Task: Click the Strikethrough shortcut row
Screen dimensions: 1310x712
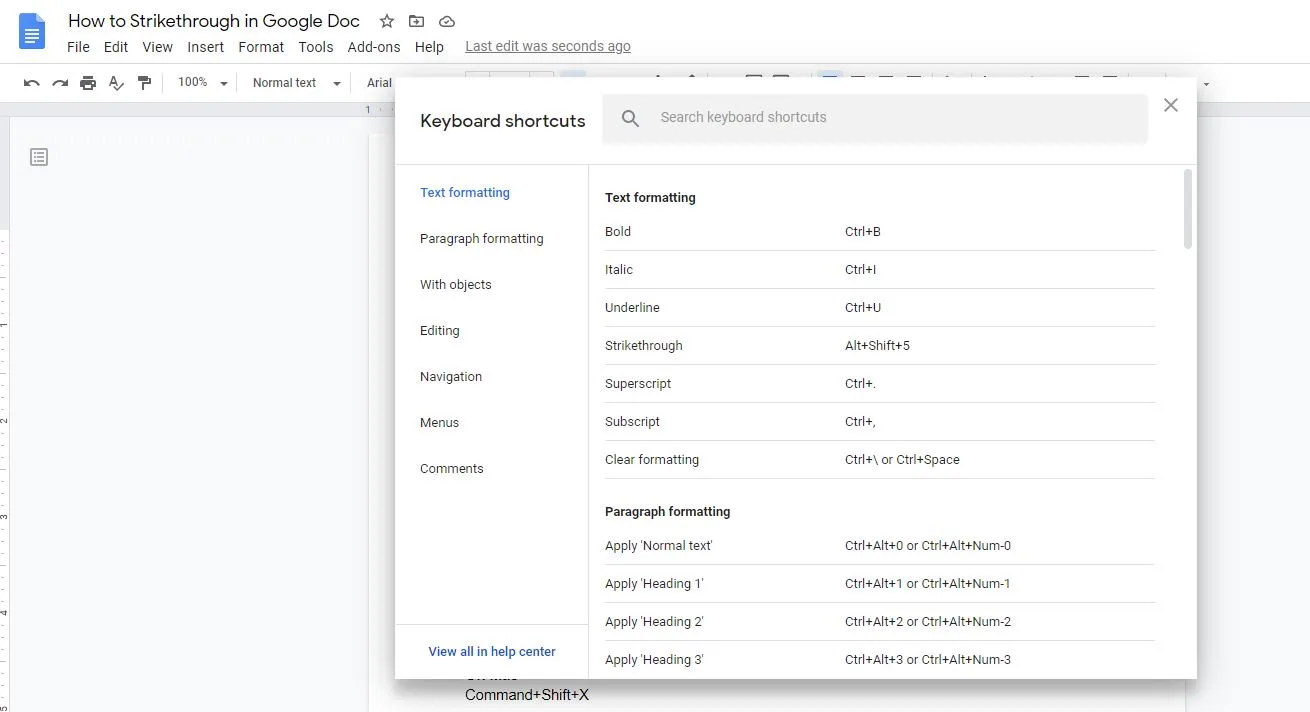Action: [880, 346]
